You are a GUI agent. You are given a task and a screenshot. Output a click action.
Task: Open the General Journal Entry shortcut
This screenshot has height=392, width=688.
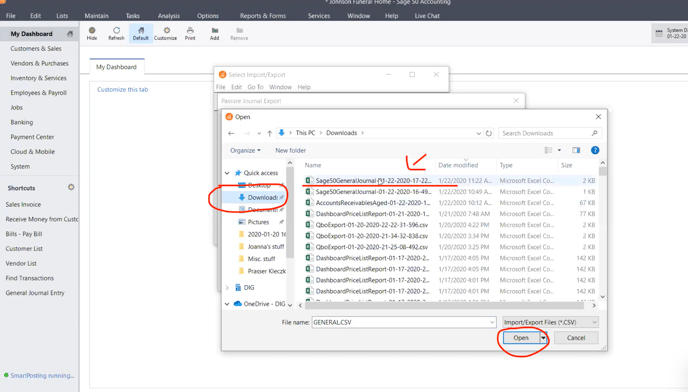pyautogui.click(x=35, y=292)
